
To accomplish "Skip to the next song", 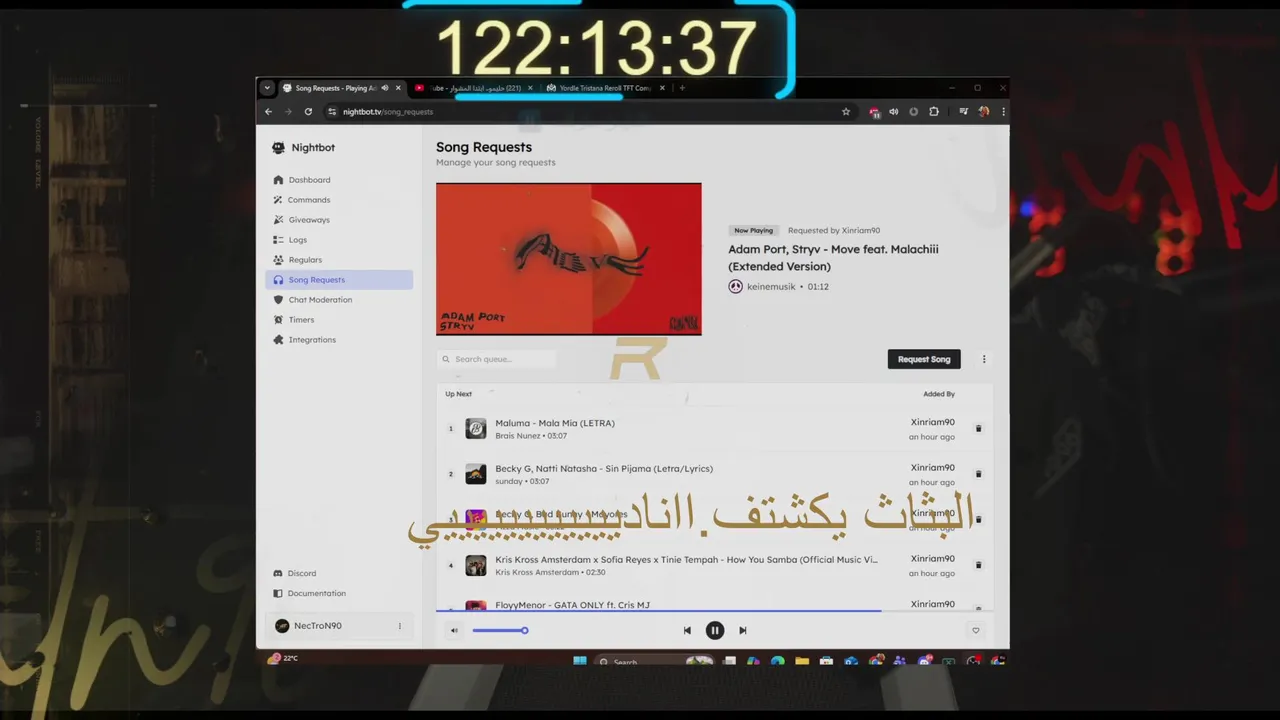I will coord(743,630).
